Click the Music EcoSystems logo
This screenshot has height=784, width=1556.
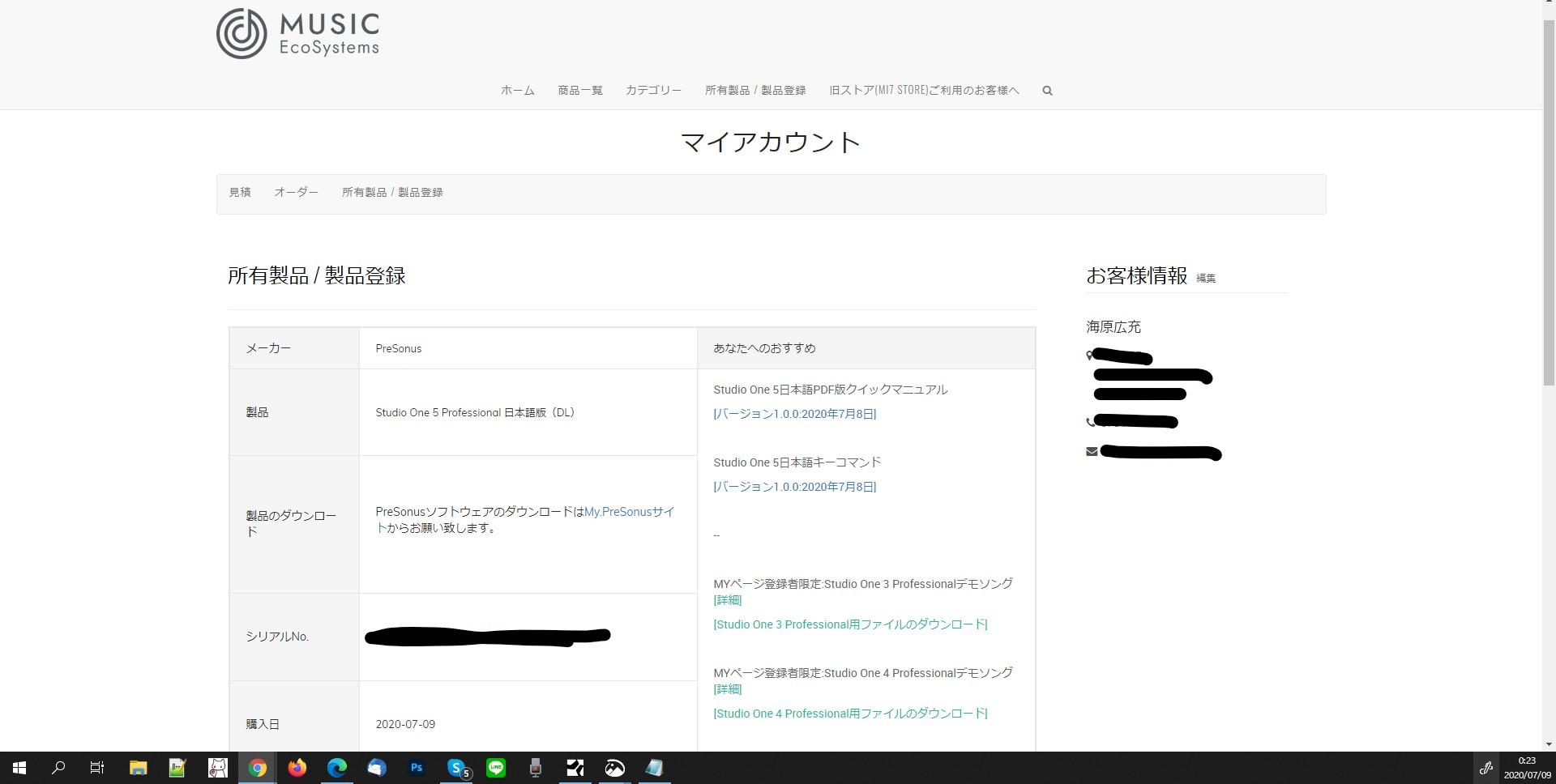297,34
